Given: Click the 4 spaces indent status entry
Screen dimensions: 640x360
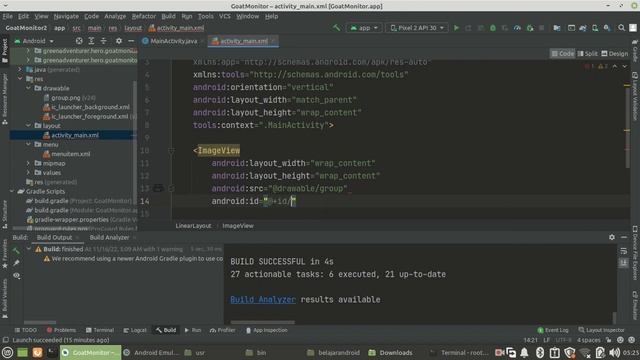Looking at the screenshot, I should click(x=588, y=340).
